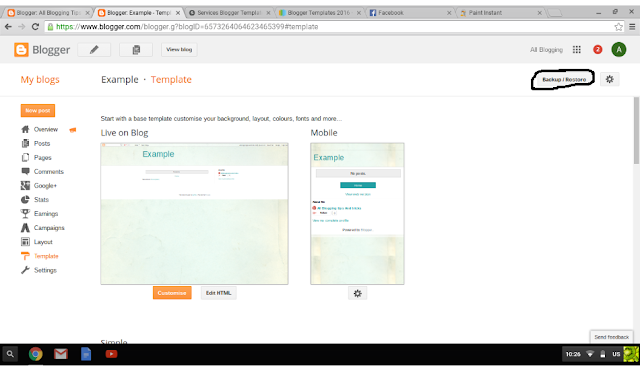Image resolution: width=640 pixels, height=371 pixels.
Task: Click the Send feedback button
Action: click(x=611, y=337)
